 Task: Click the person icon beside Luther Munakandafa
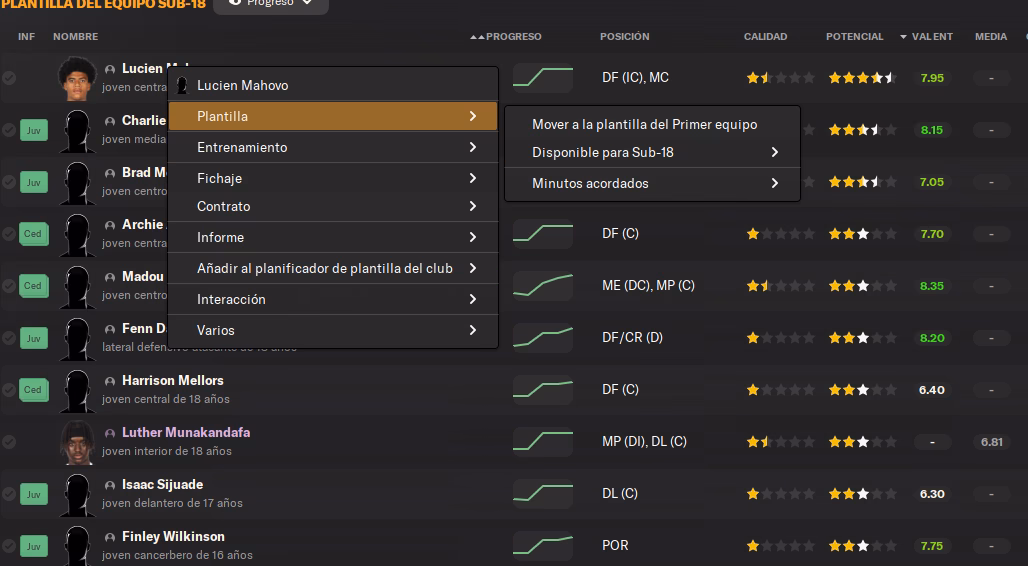[x=110, y=433]
